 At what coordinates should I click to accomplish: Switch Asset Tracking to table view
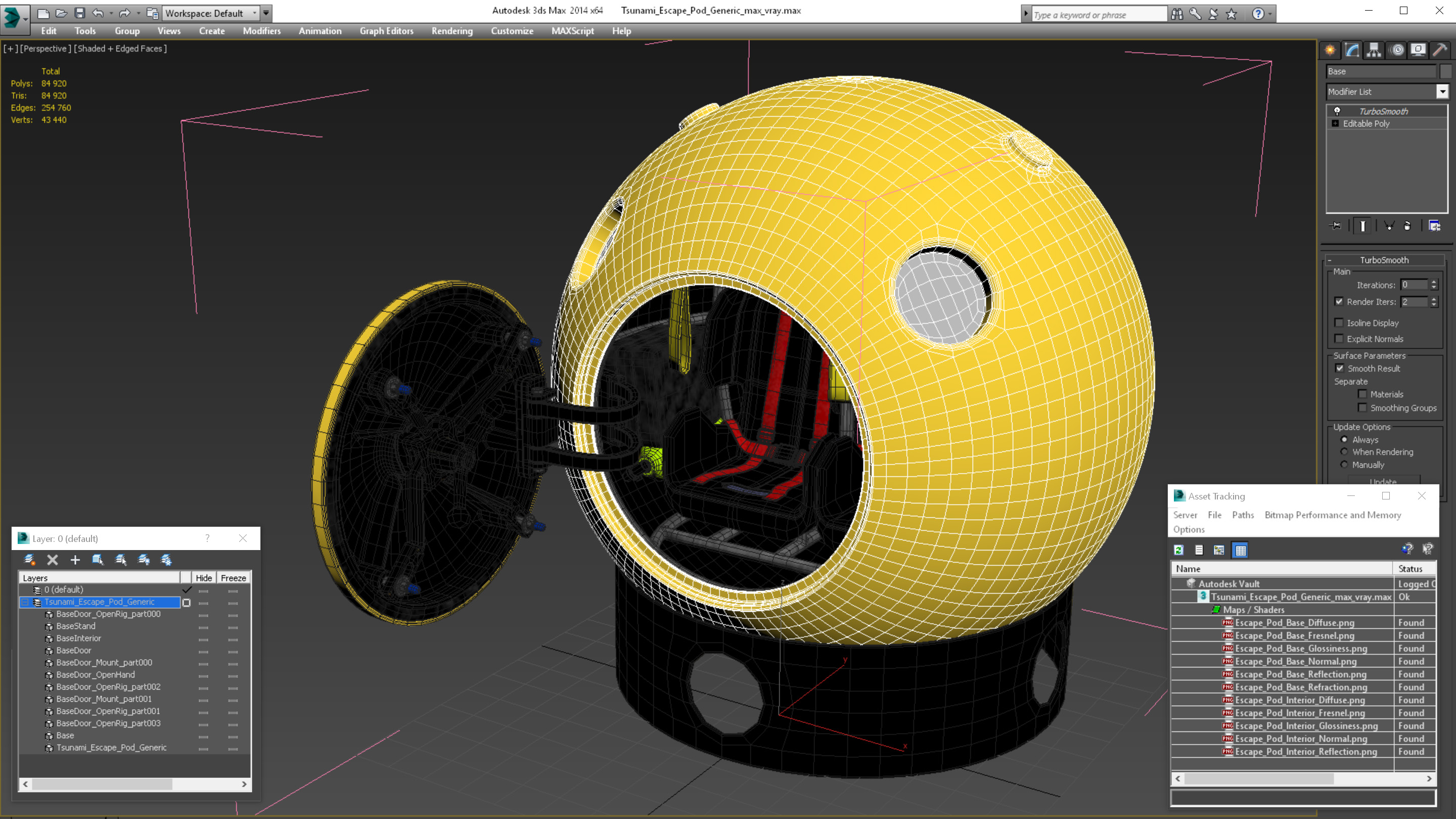tap(1241, 550)
